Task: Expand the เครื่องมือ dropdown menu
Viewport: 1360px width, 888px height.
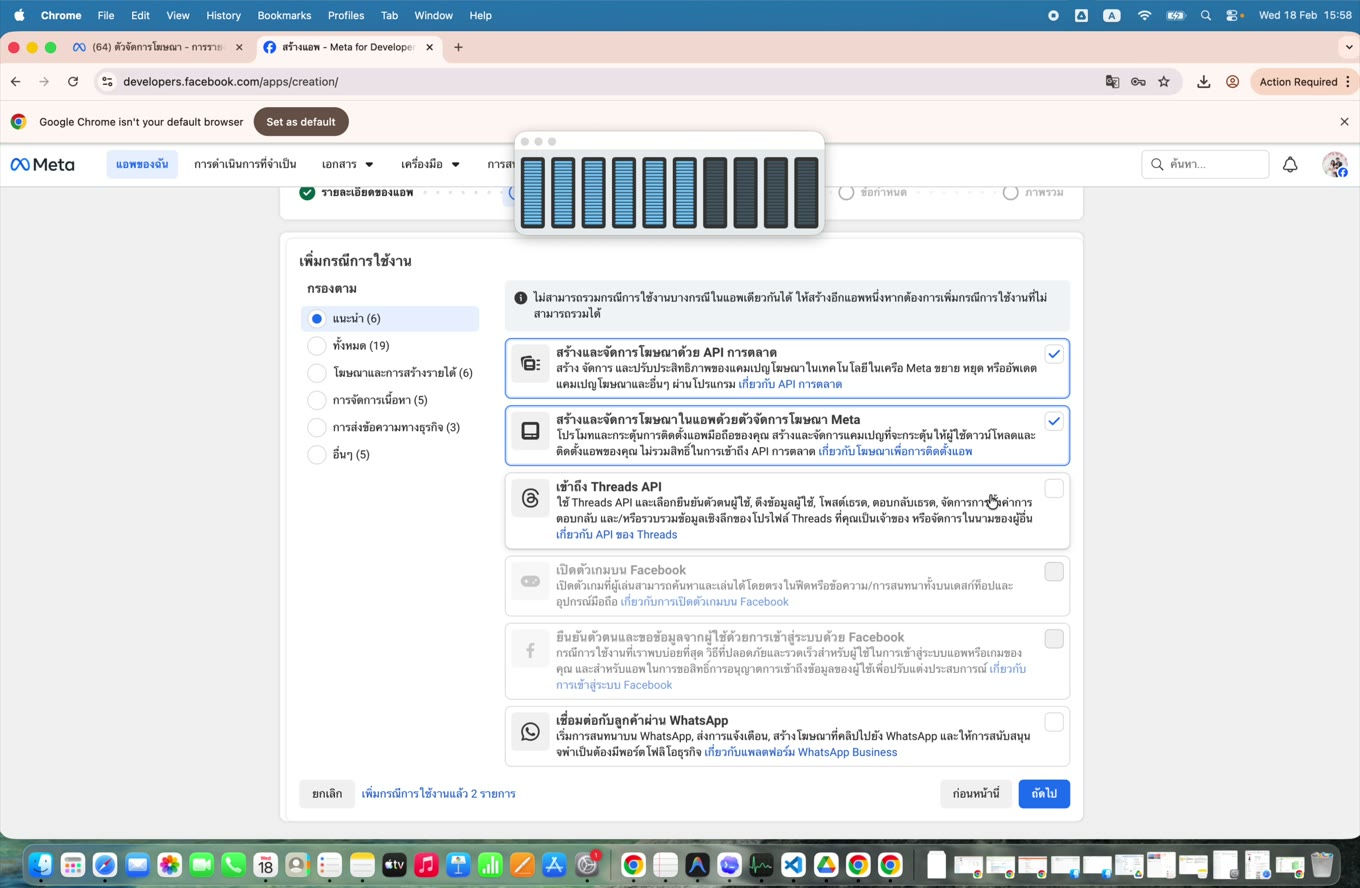Action: [x=430, y=164]
